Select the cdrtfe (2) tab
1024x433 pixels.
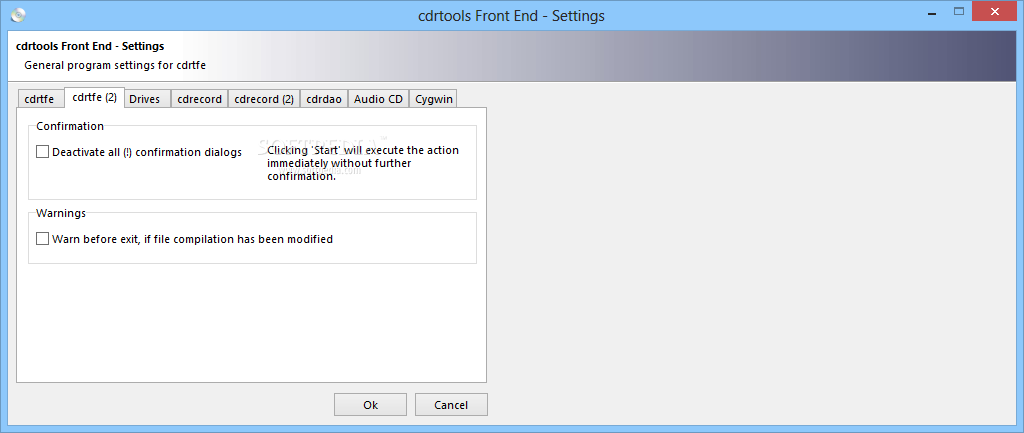point(95,98)
